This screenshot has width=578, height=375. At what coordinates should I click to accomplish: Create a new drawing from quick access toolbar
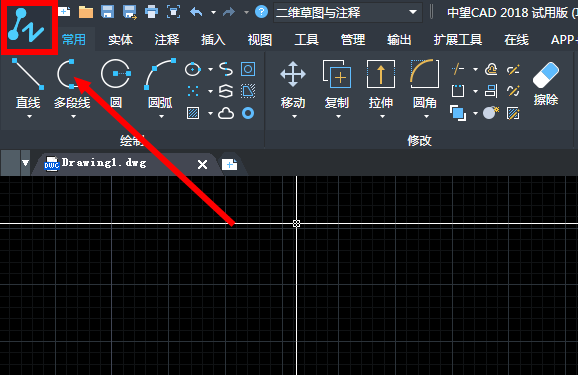pos(64,12)
